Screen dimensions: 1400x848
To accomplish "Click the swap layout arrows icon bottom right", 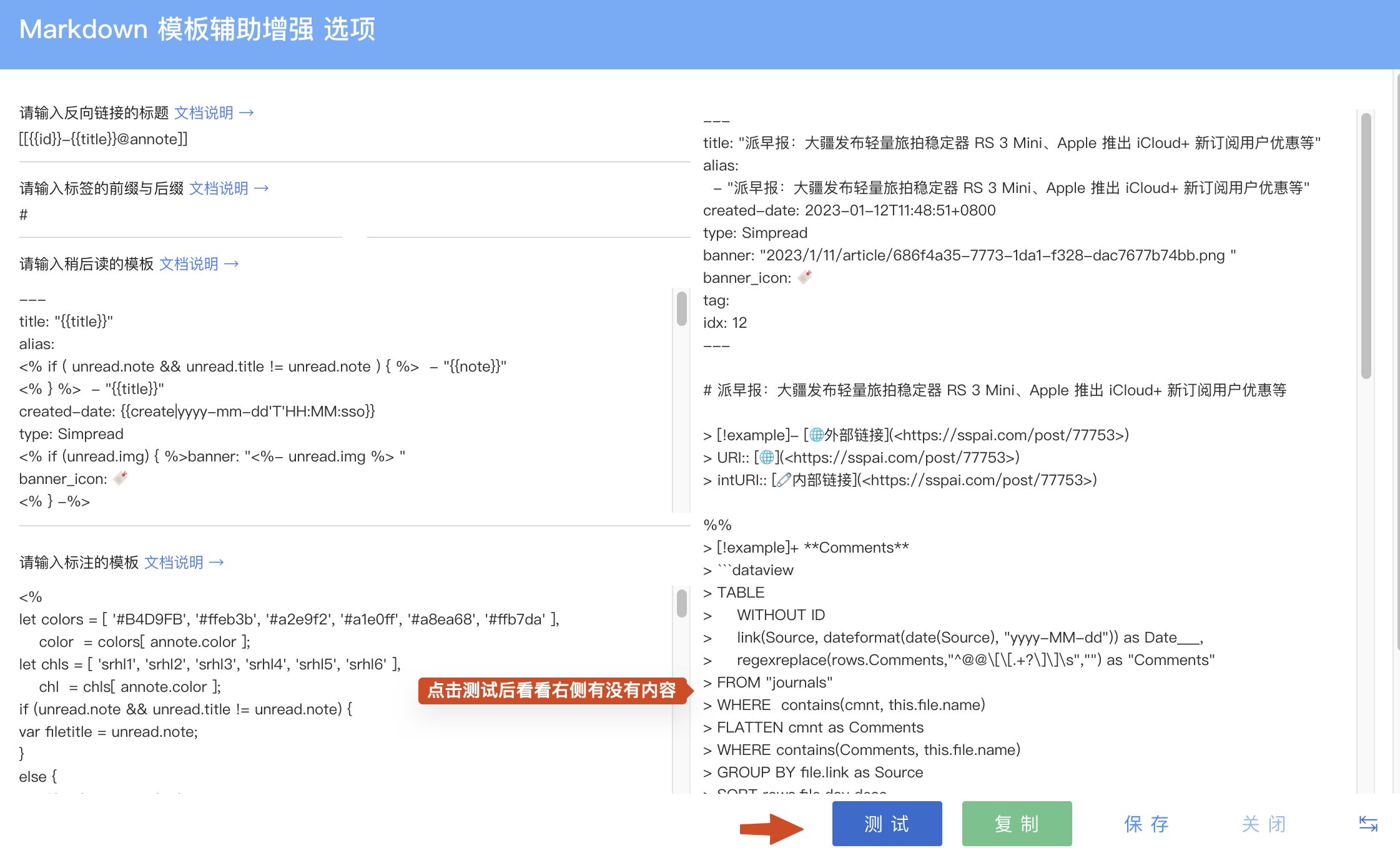I will [x=1368, y=823].
